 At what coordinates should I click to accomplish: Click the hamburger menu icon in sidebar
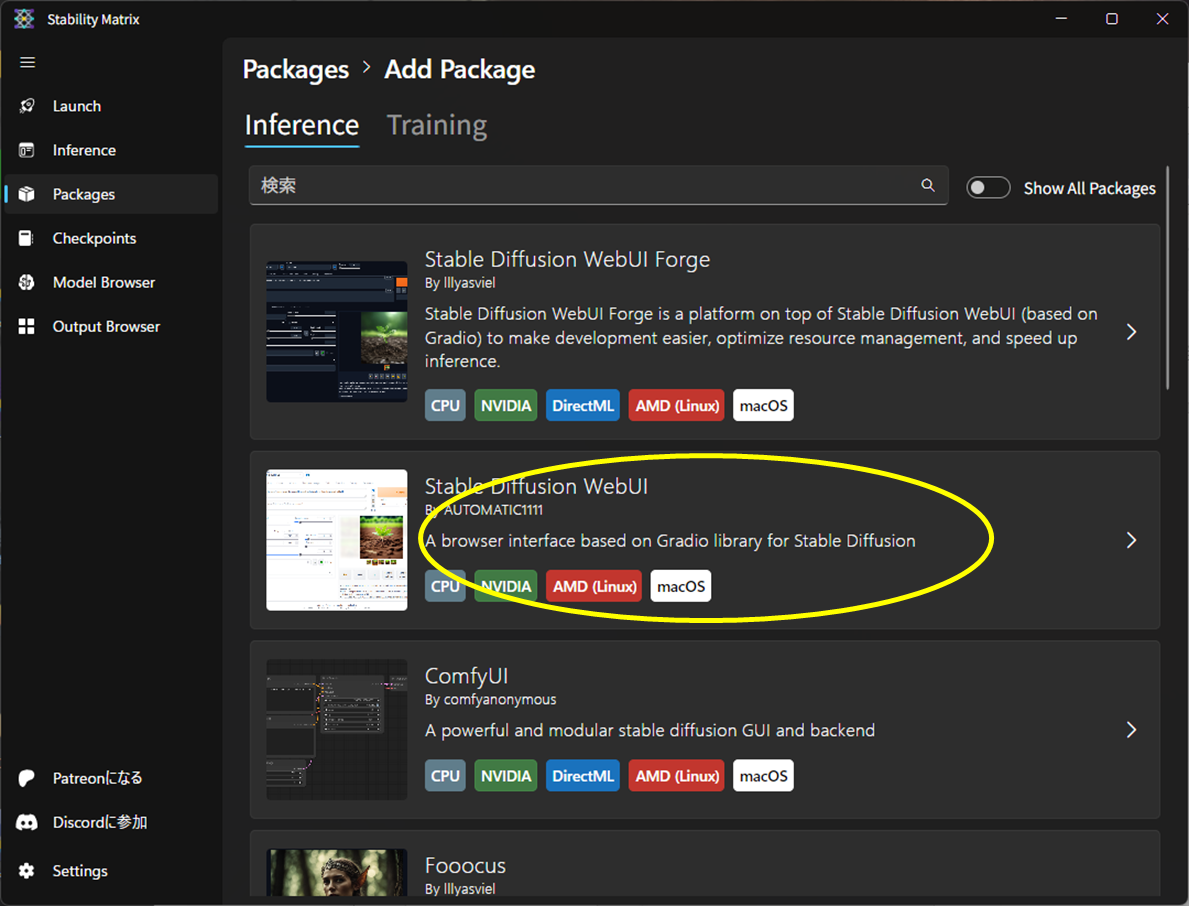(27, 62)
